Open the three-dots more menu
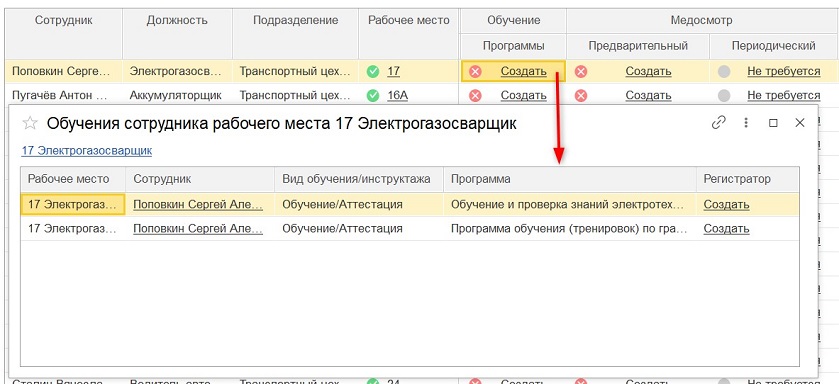 click(x=746, y=123)
